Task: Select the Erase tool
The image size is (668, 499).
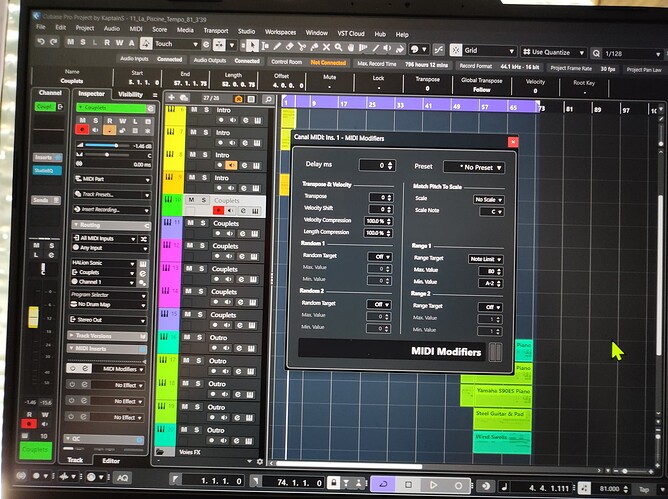Action: click(290, 46)
